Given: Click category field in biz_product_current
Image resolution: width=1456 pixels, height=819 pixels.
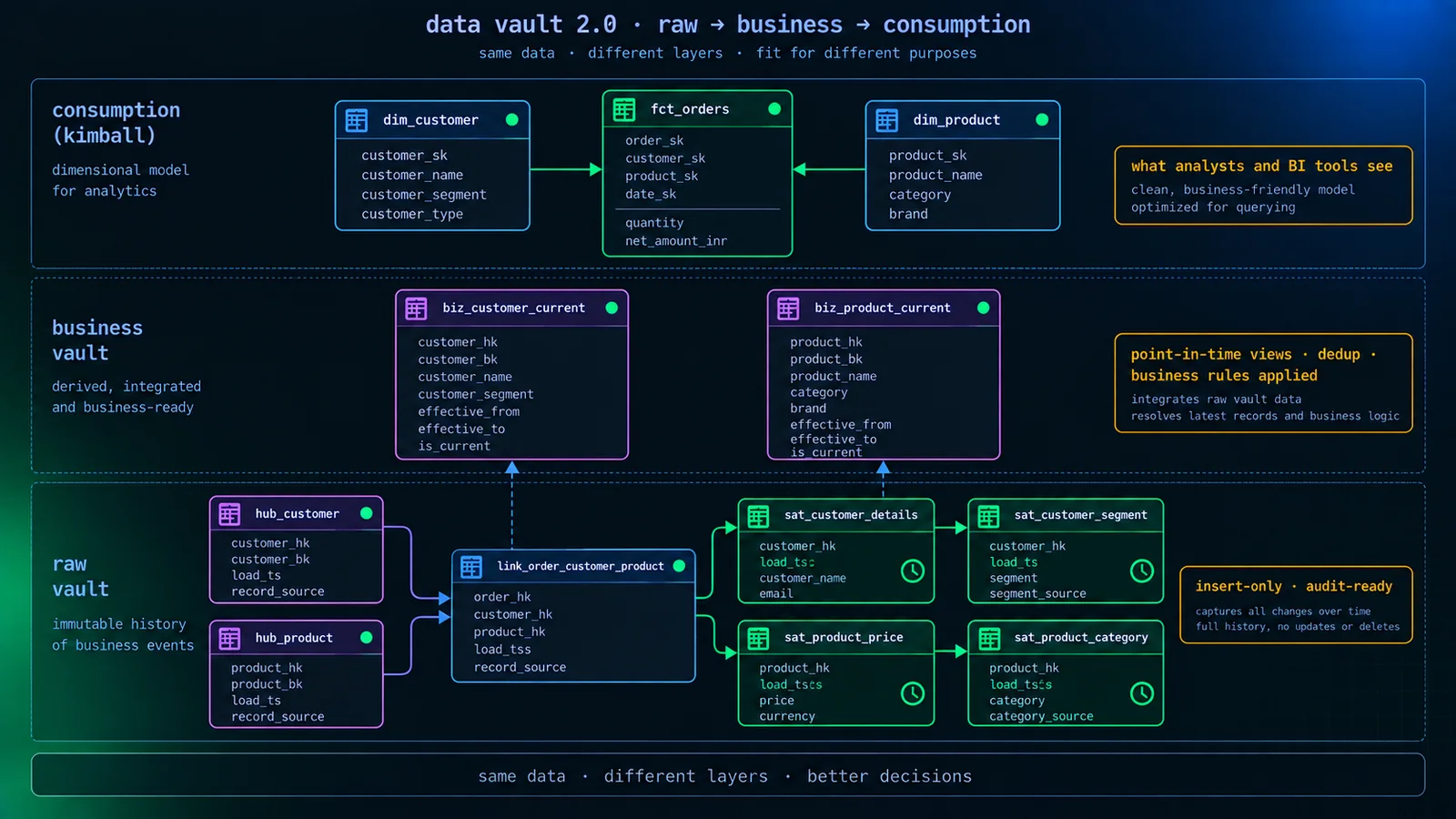Looking at the screenshot, I should pos(818,392).
